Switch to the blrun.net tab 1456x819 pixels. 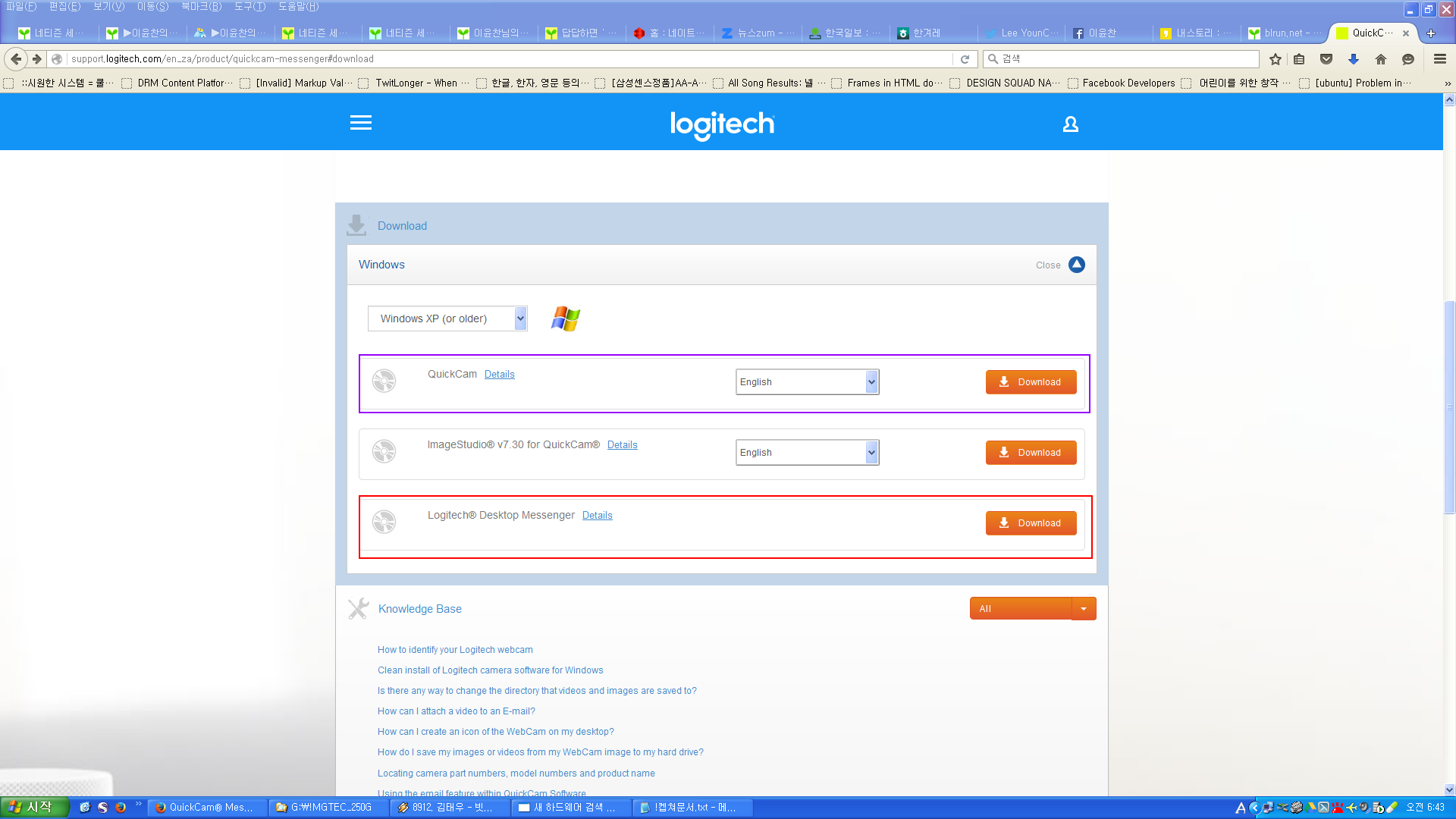coord(1285,33)
